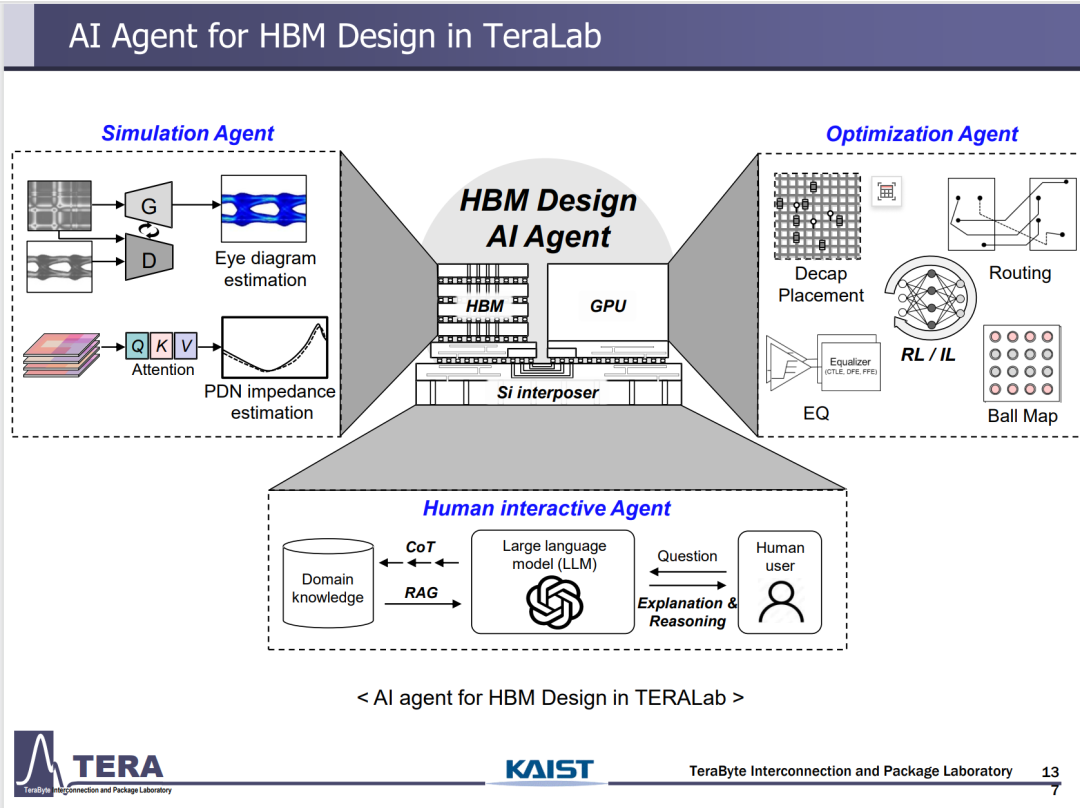Click the Human user text
1080x808 pixels.
780,557
